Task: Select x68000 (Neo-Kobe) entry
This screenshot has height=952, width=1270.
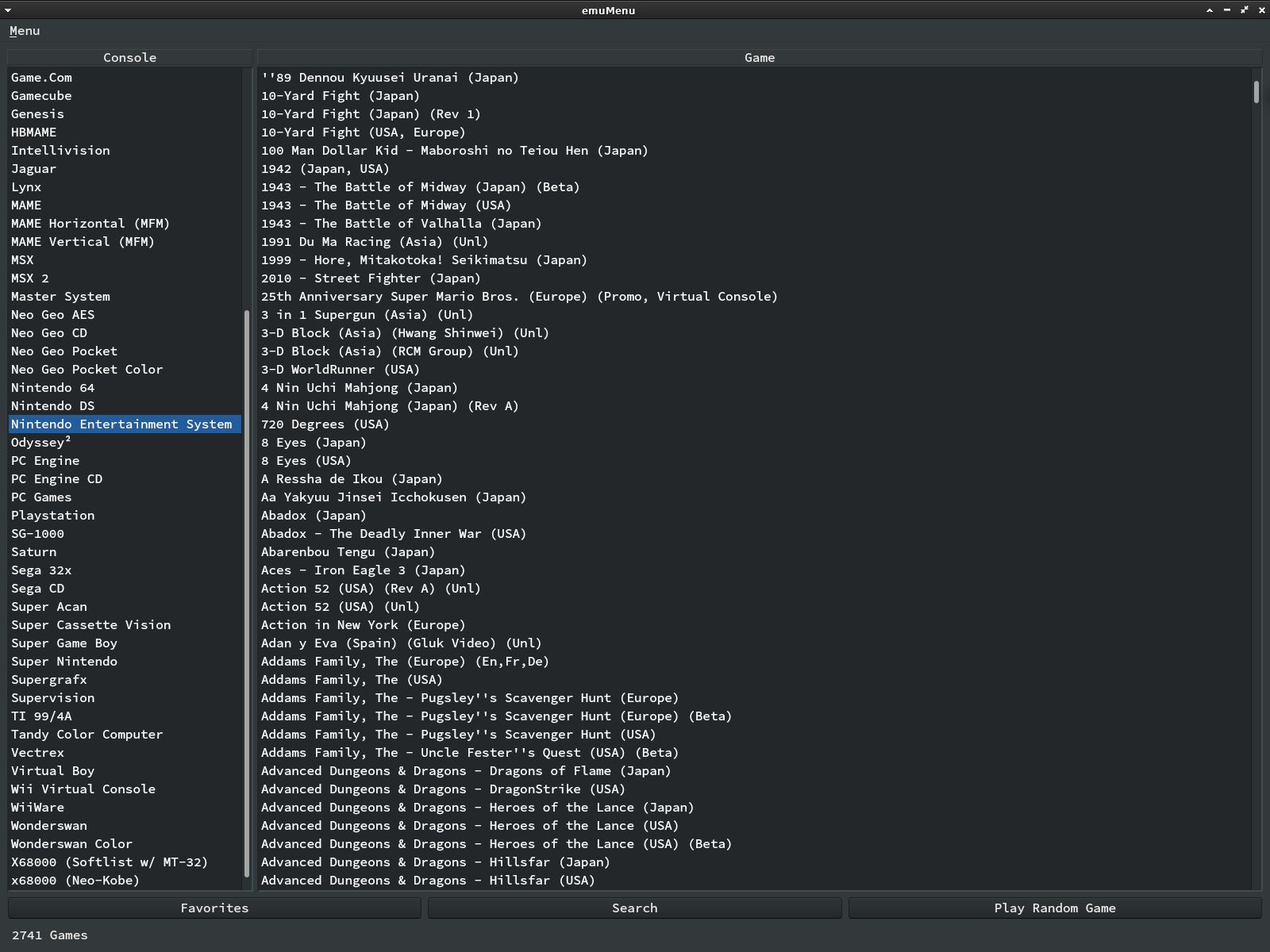Action: pos(125,881)
